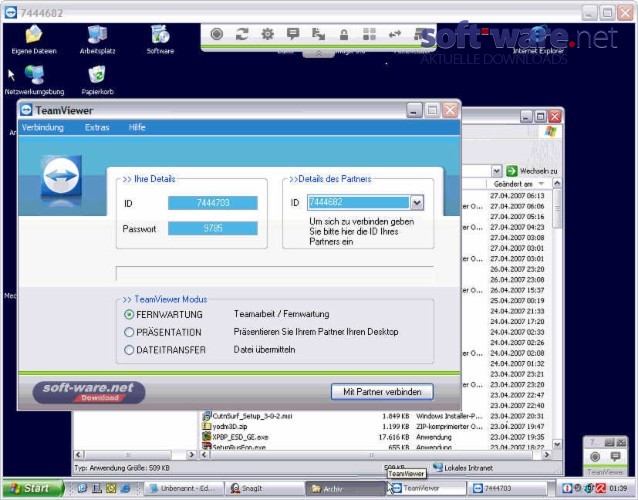This screenshot has height=500, width=638.
Task: Switch to the Archiv taskbar button
Action: [345, 489]
